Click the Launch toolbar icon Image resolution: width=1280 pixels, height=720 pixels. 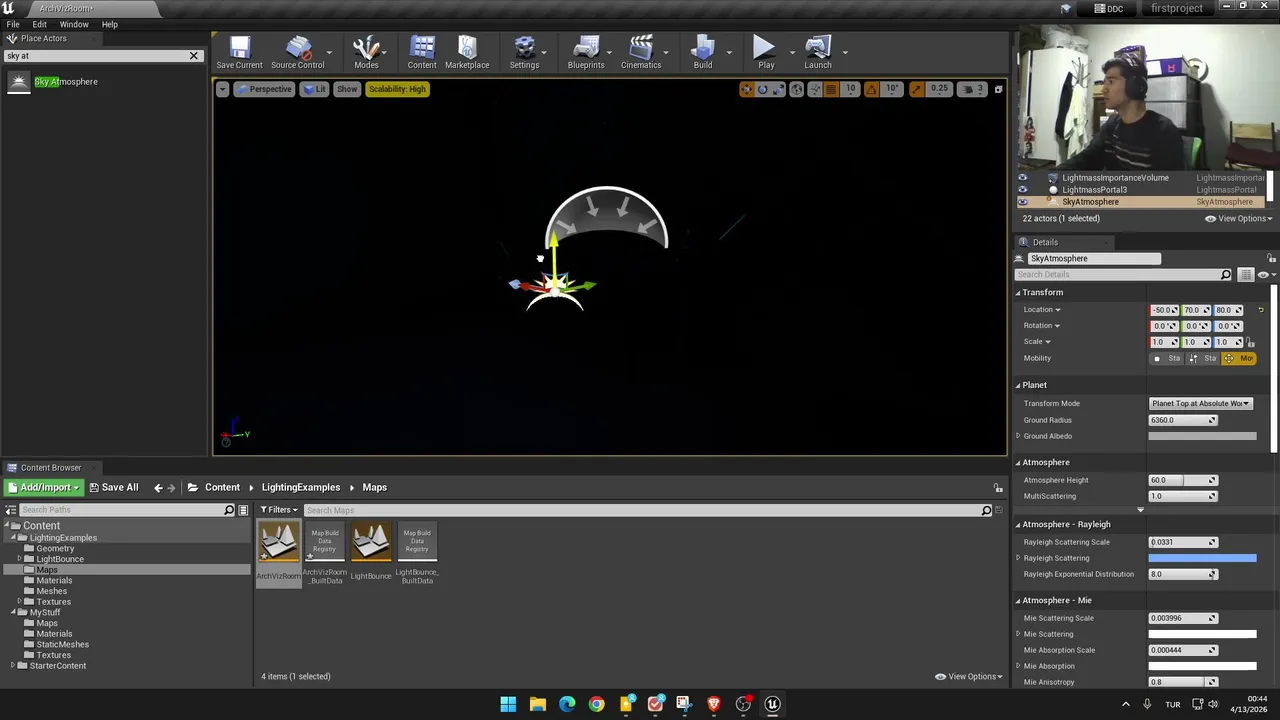tap(818, 53)
